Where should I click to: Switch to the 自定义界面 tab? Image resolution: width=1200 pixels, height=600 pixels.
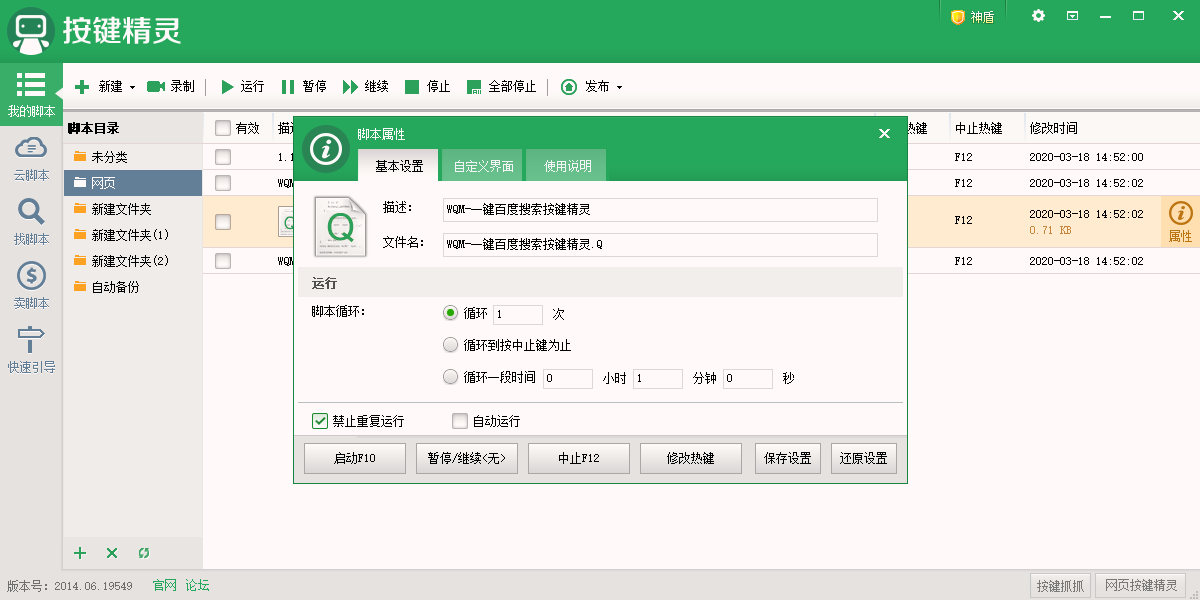coord(484,166)
